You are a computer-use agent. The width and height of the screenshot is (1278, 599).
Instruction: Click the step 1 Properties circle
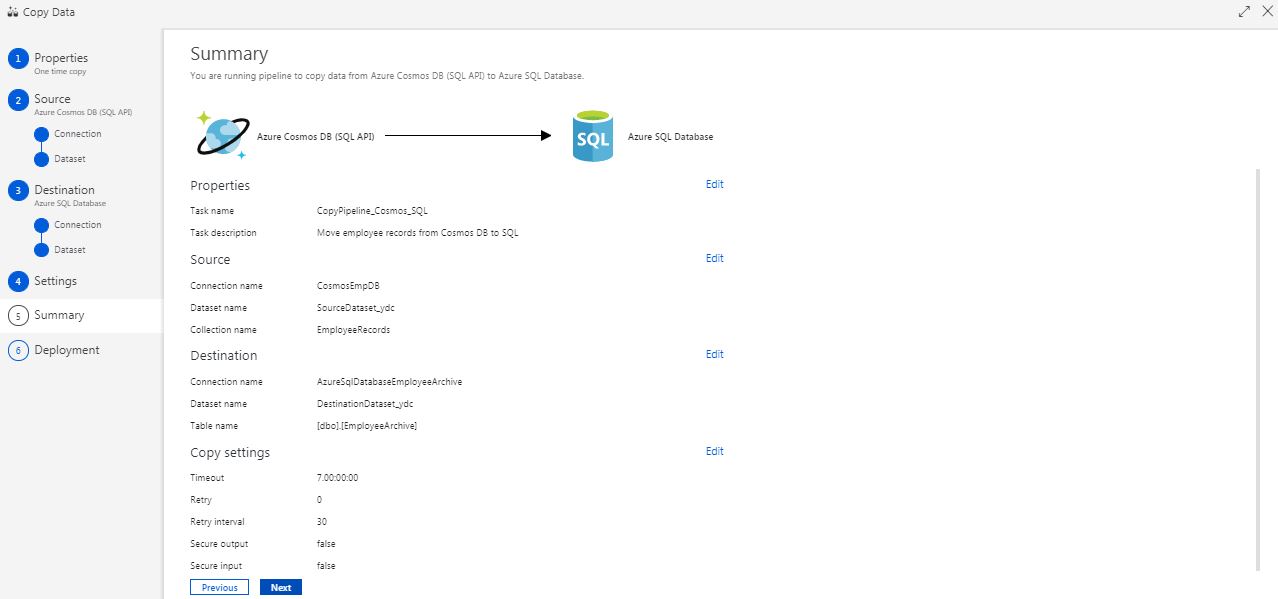(x=17, y=58)
